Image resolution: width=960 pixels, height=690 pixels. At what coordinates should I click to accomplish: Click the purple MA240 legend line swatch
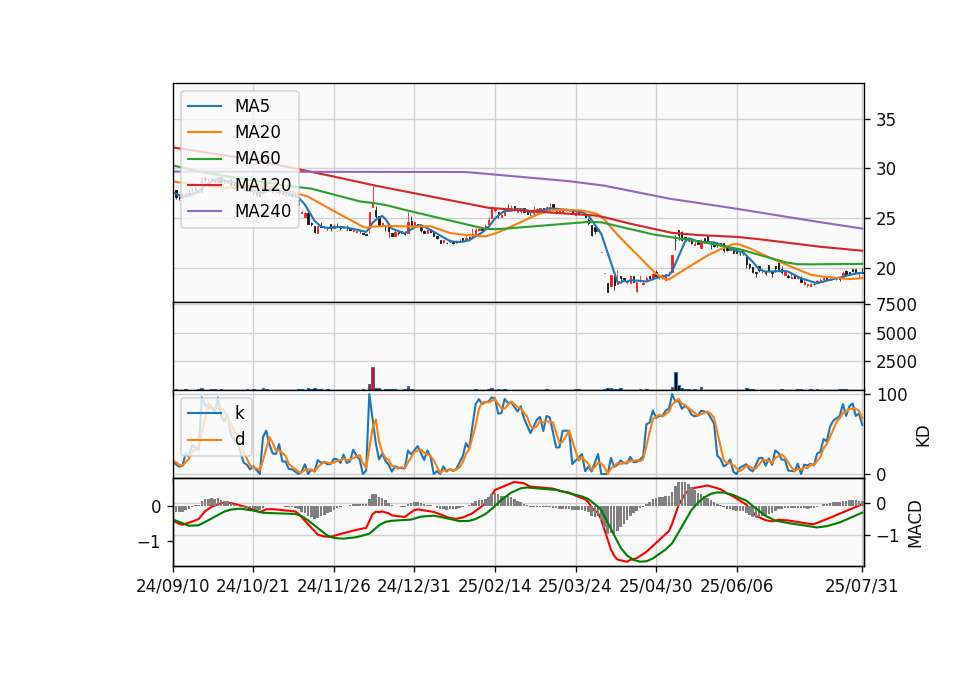[204, 211]
